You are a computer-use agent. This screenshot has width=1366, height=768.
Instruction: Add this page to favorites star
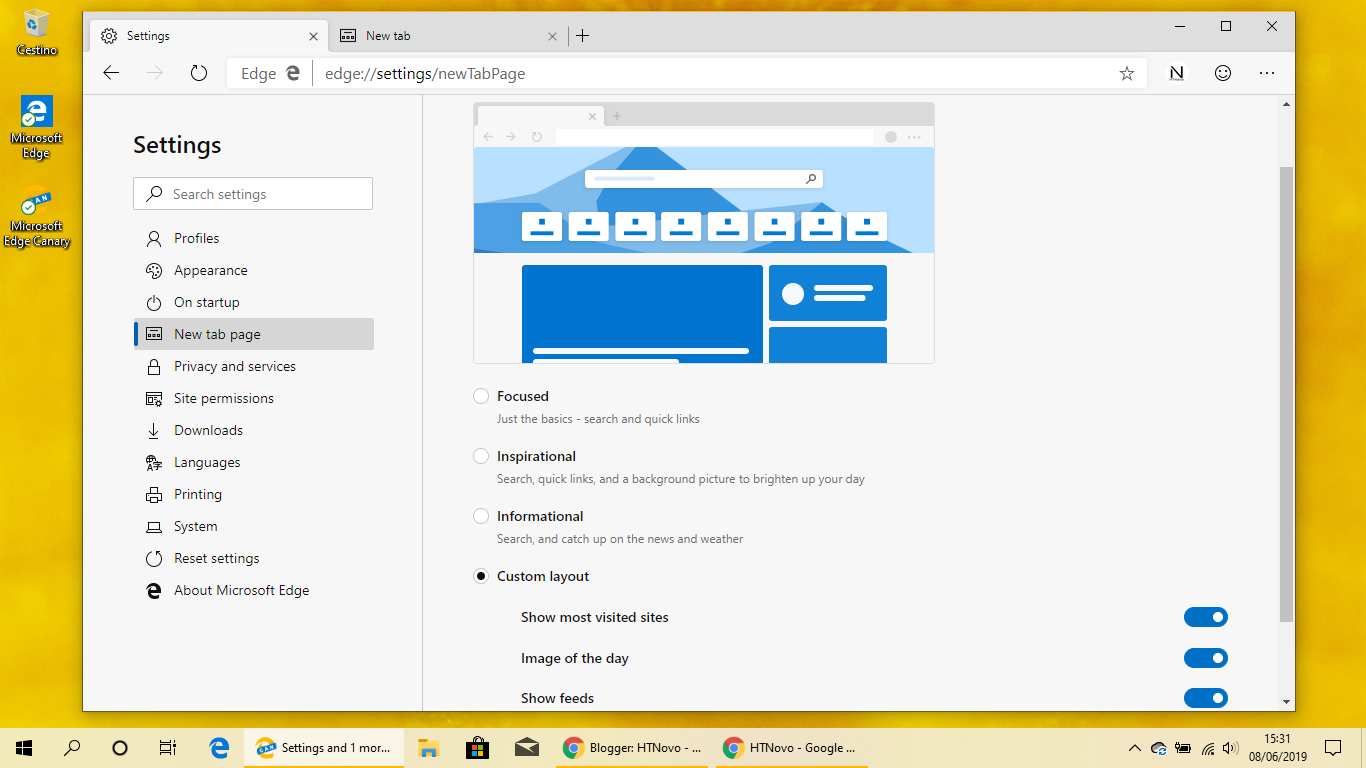[x=1127, y=73]
